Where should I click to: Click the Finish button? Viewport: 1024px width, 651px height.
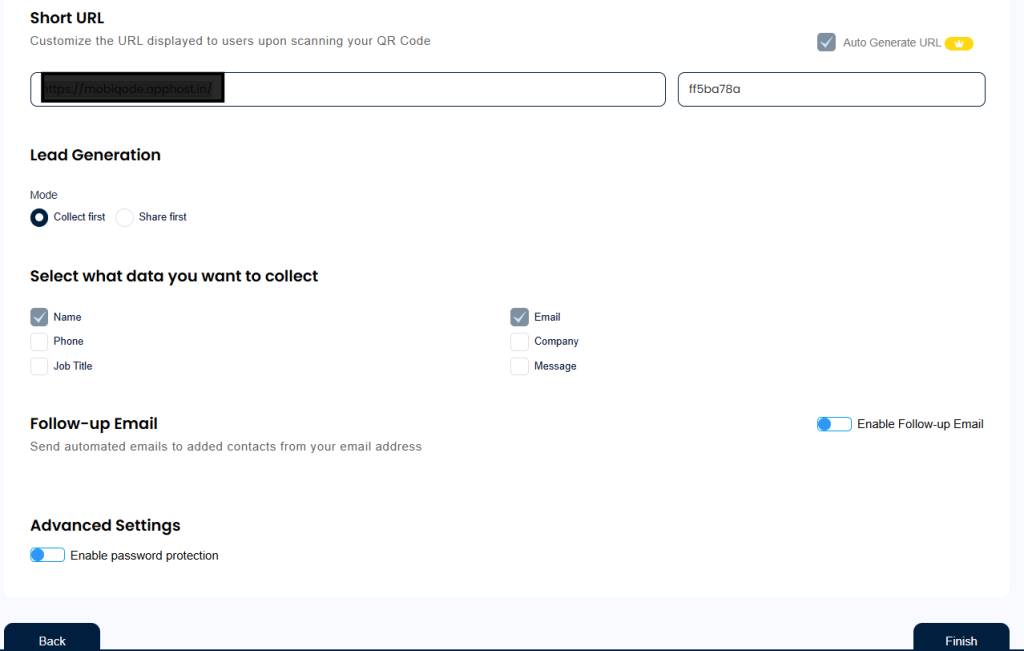pyautogui.click(x=961, y=640)
